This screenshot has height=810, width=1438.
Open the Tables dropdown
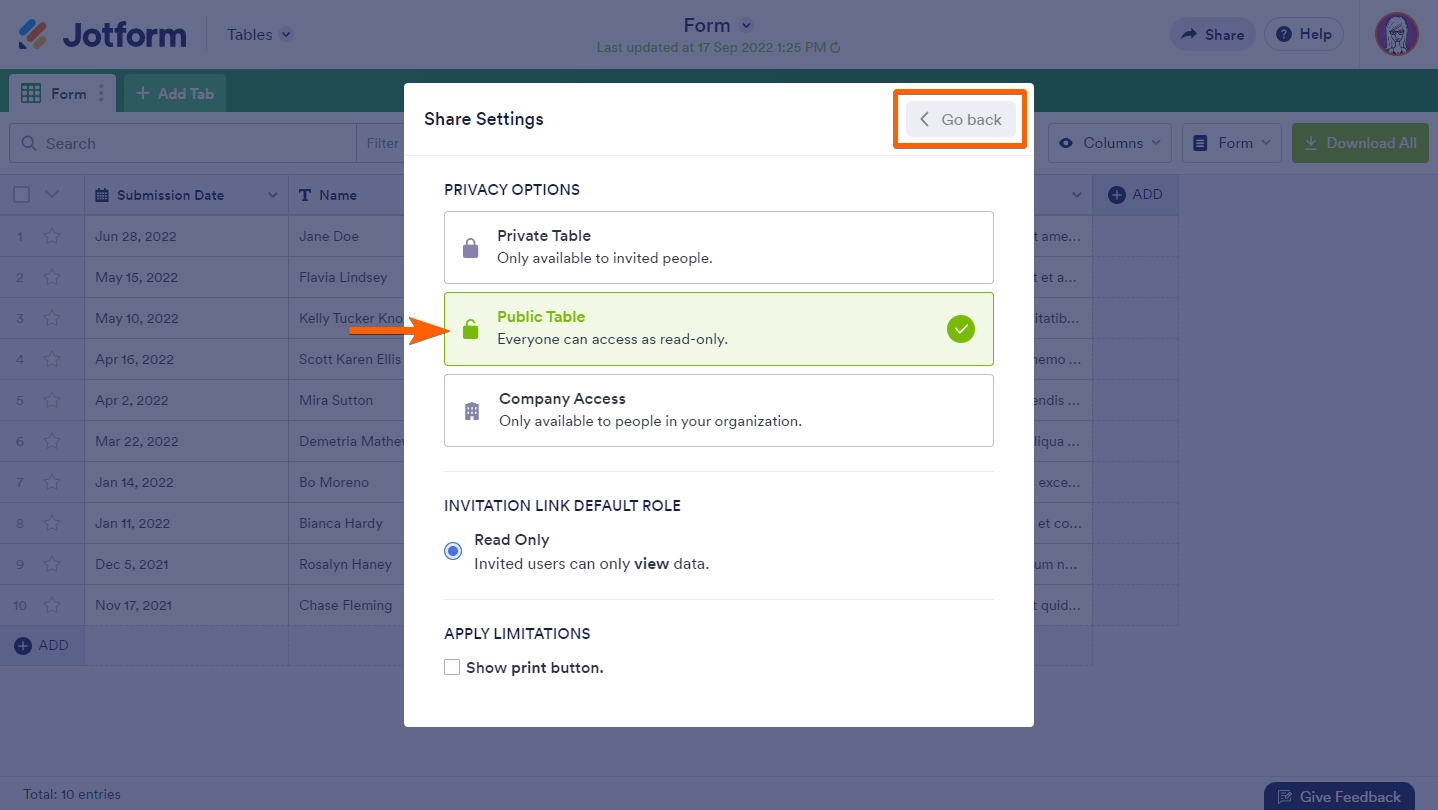point(259,35)
